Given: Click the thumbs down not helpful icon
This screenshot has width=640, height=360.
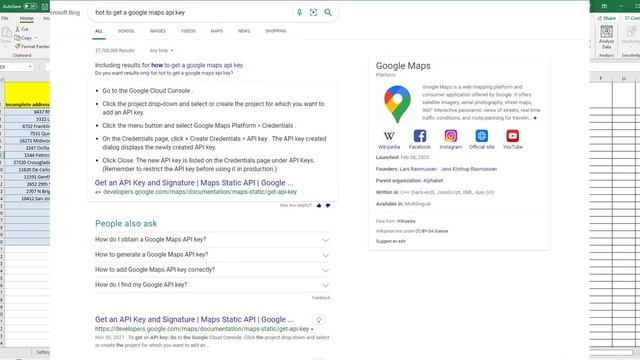Looking at the screenshot, I should pos(328,205).
